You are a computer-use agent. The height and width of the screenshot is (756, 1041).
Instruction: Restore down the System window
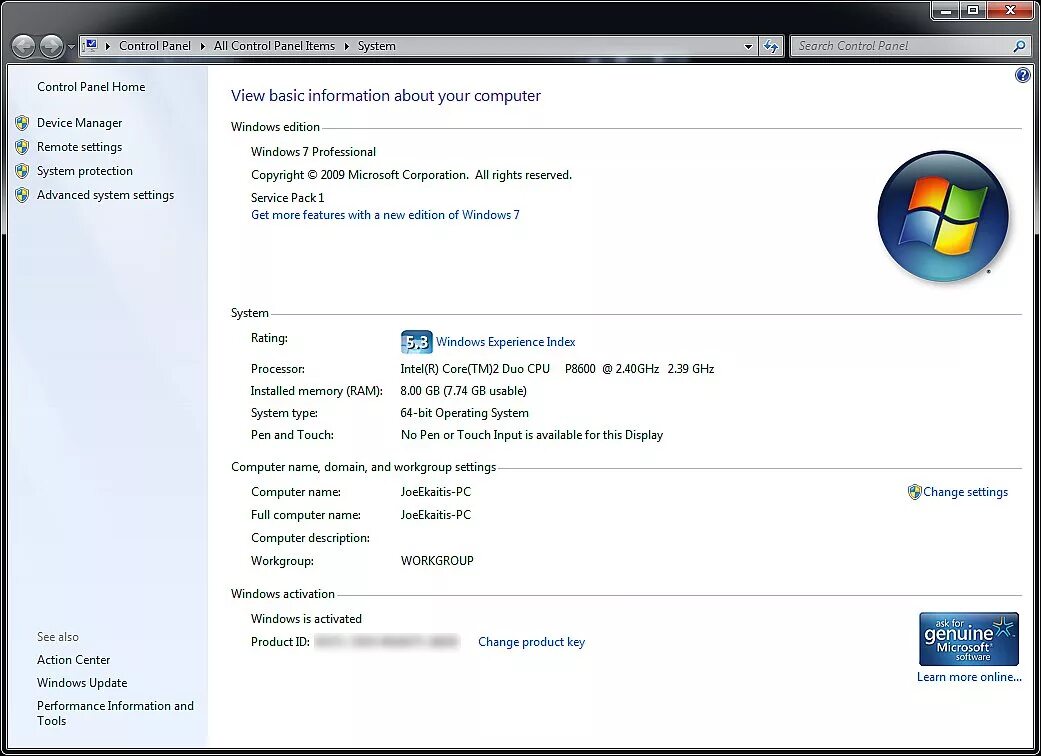pyautogui.click(x=973, y=11)
